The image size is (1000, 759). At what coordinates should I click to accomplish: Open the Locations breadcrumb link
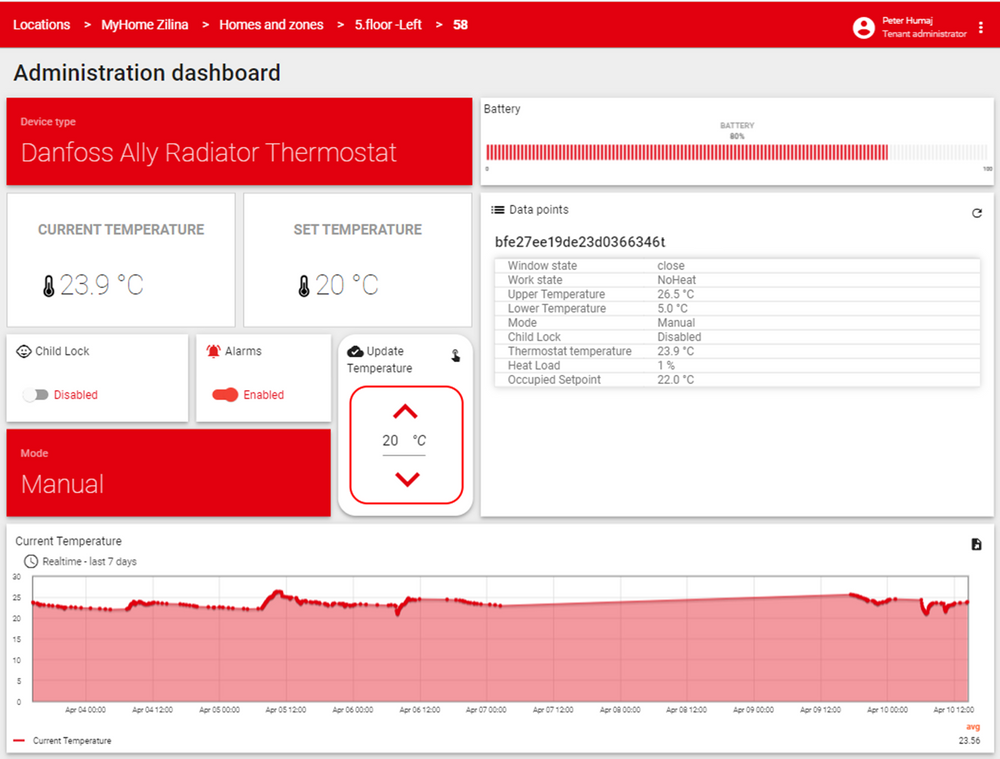click(41, 24)
